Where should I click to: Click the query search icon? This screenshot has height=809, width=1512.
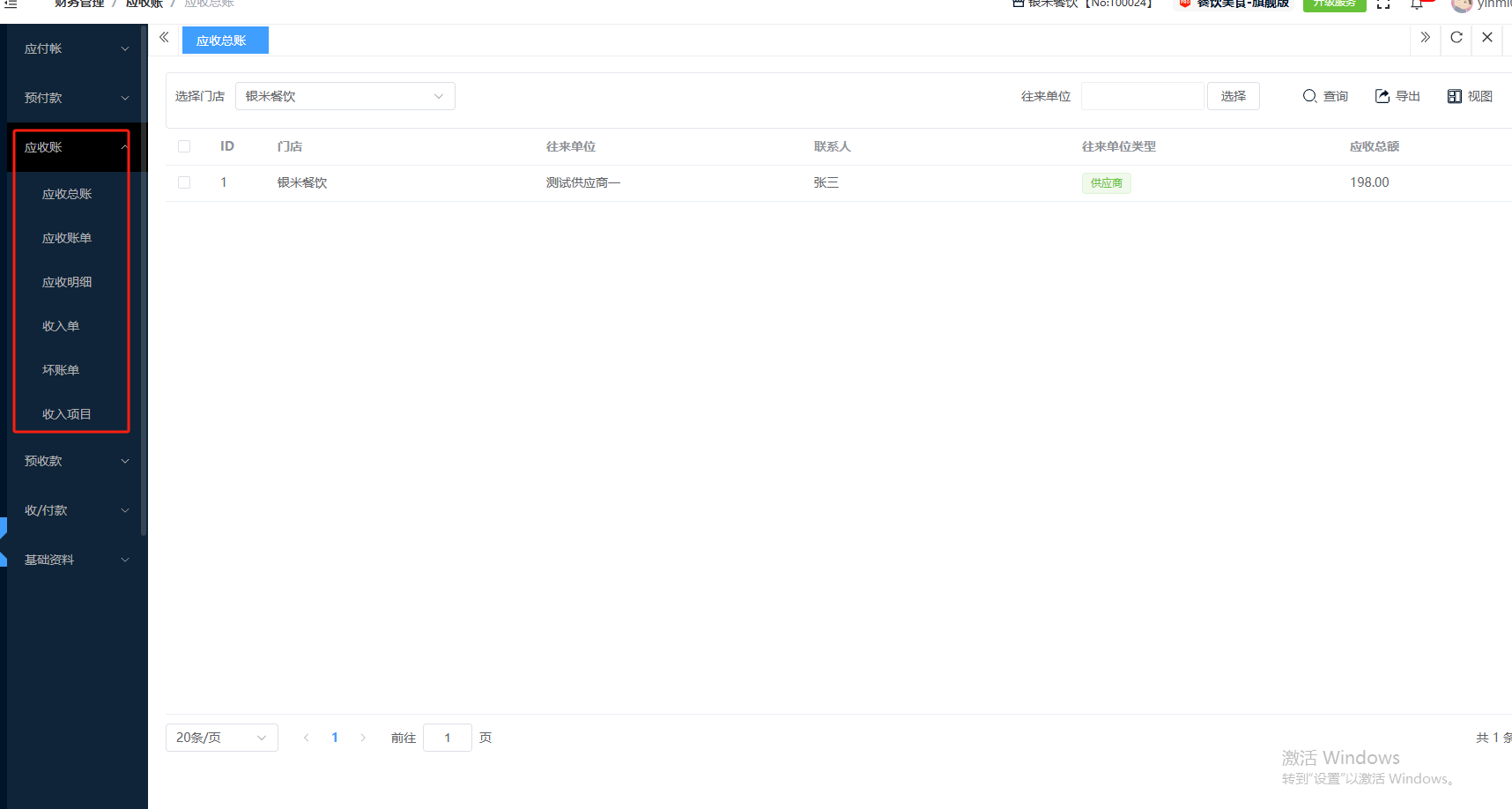[1309, 96]
